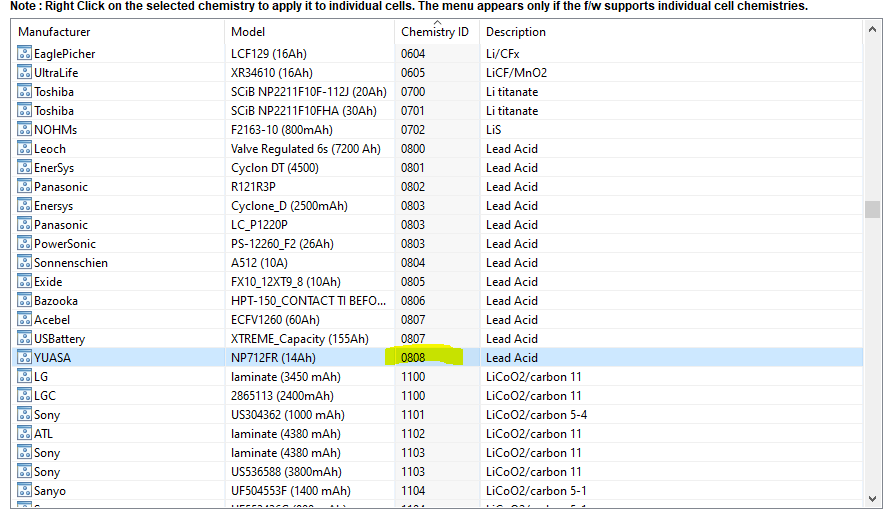Click the vertical scrollbar thumb
Viewport: 892px width, 520px height.
coord(872,209)
